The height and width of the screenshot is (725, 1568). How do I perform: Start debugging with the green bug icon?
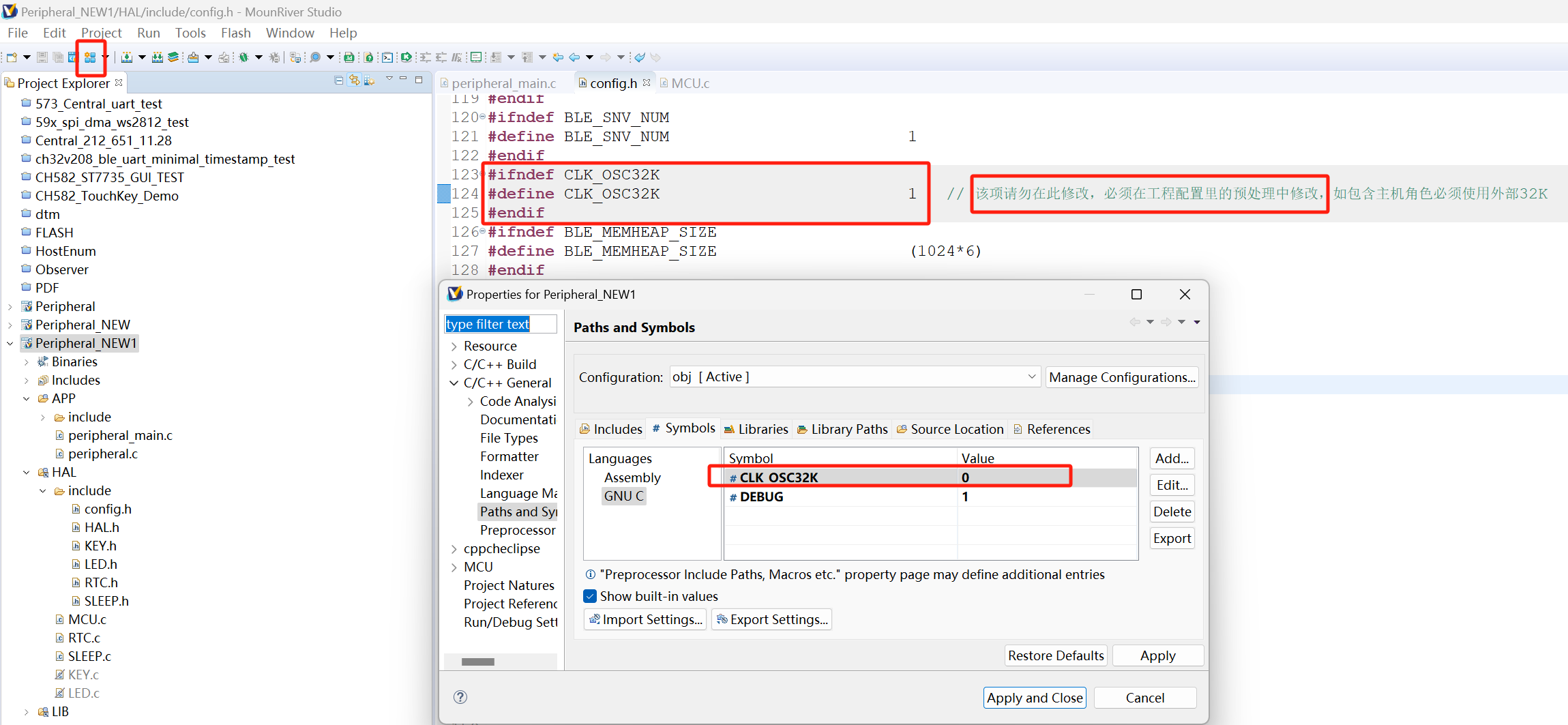point(243,57)
